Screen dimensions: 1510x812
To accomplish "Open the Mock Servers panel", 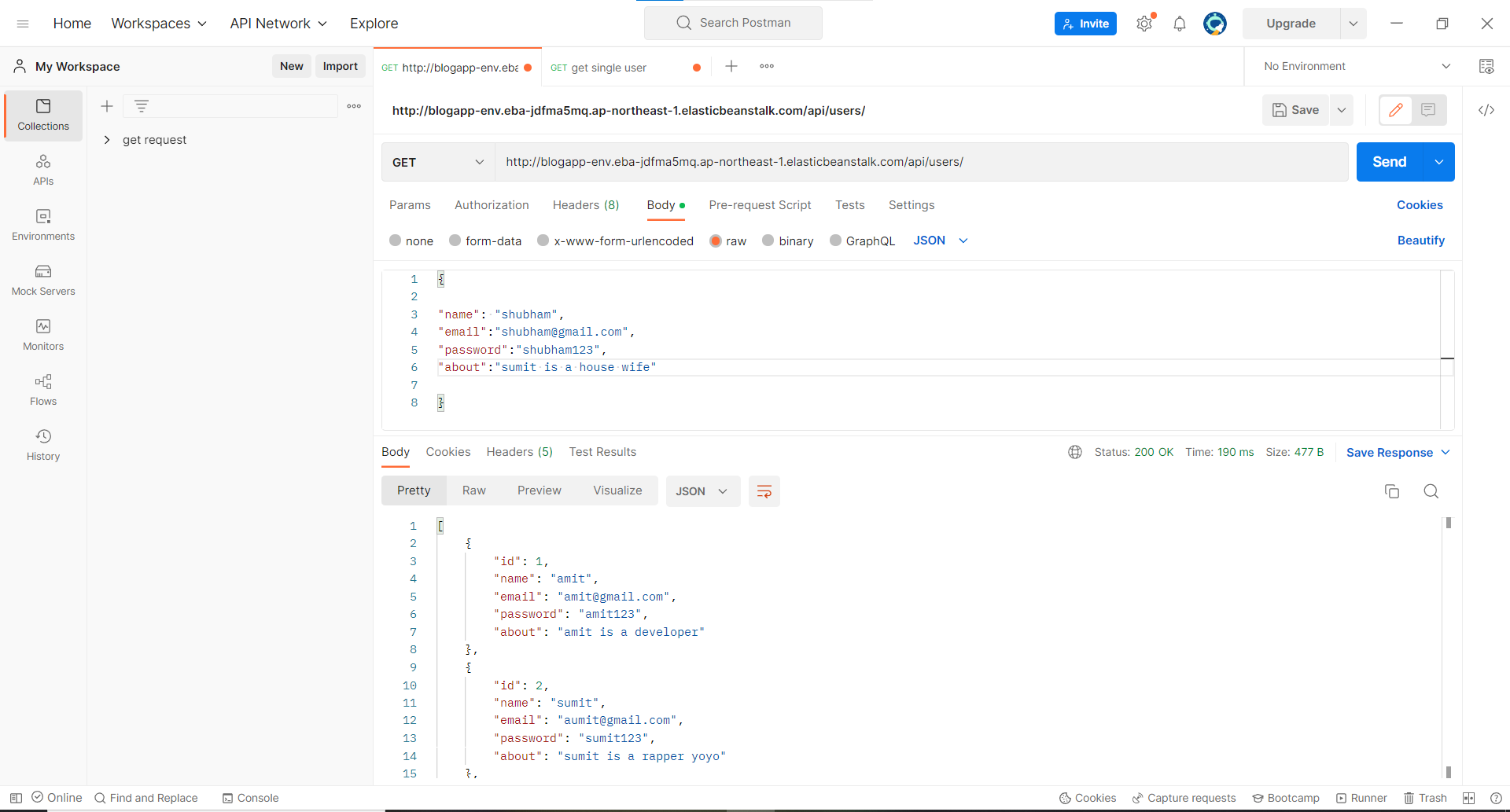I will (x=42, y=280).
